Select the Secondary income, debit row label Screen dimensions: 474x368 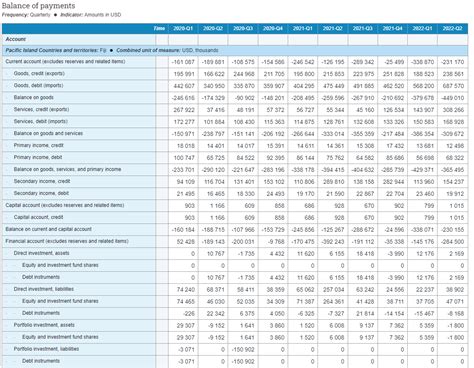(41, 193)
